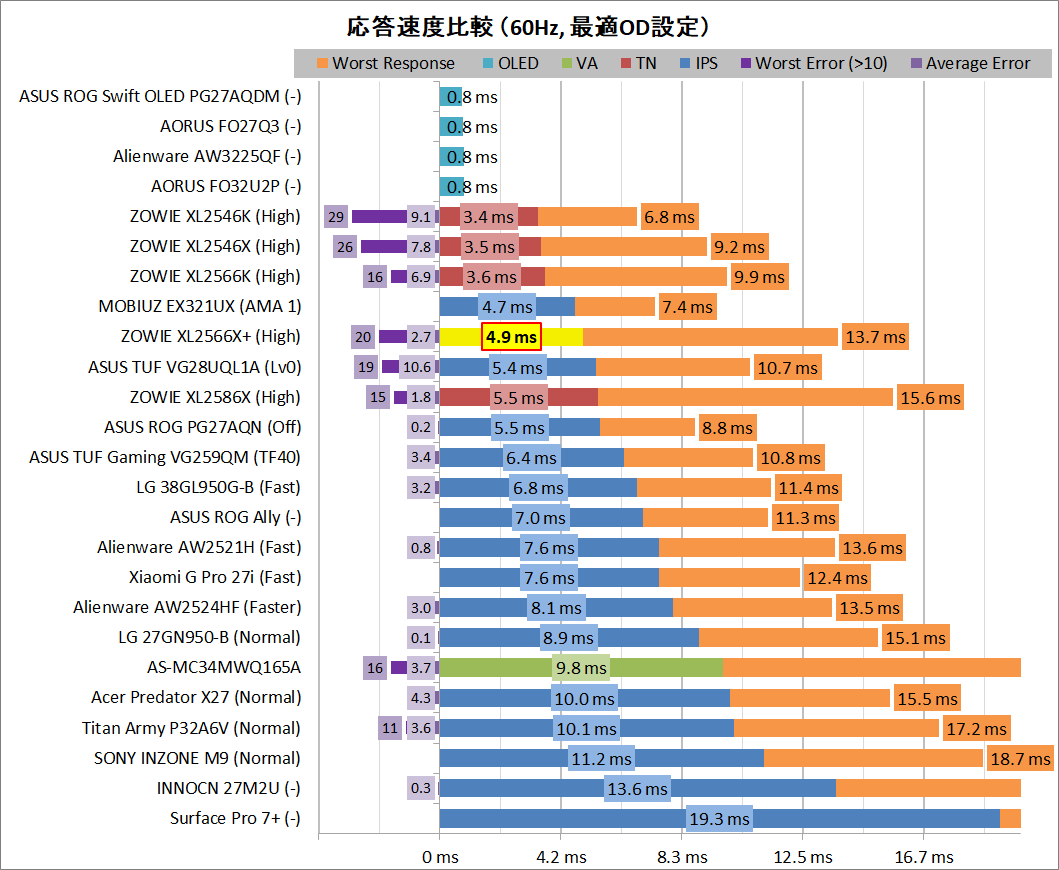The image size is (1059, 870).
Task: Click the 15.6 ms worst response label
Action: pyautogui.click(x=930, y=398)
